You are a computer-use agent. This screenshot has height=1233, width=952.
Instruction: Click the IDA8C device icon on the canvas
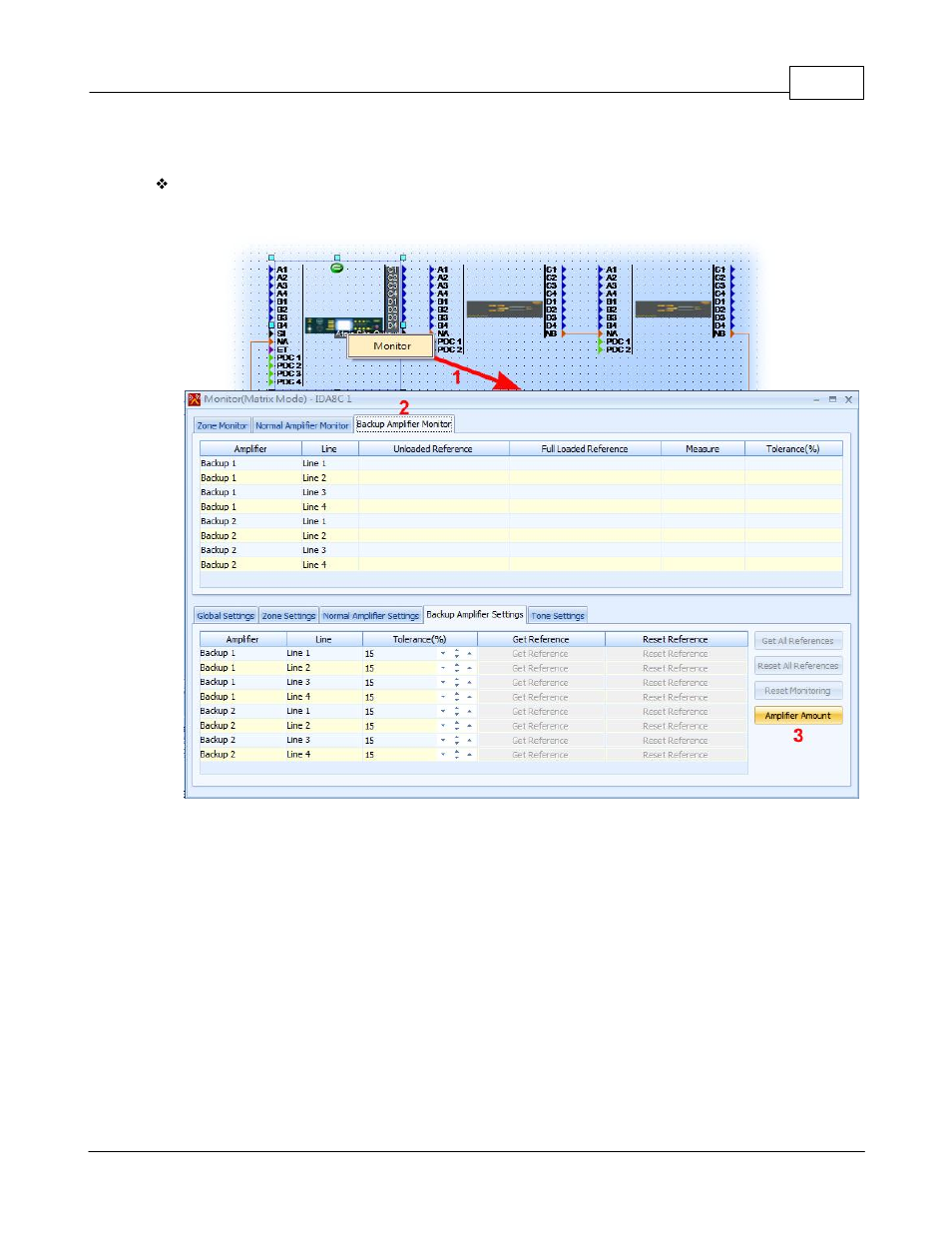click(x=342, y=324)
